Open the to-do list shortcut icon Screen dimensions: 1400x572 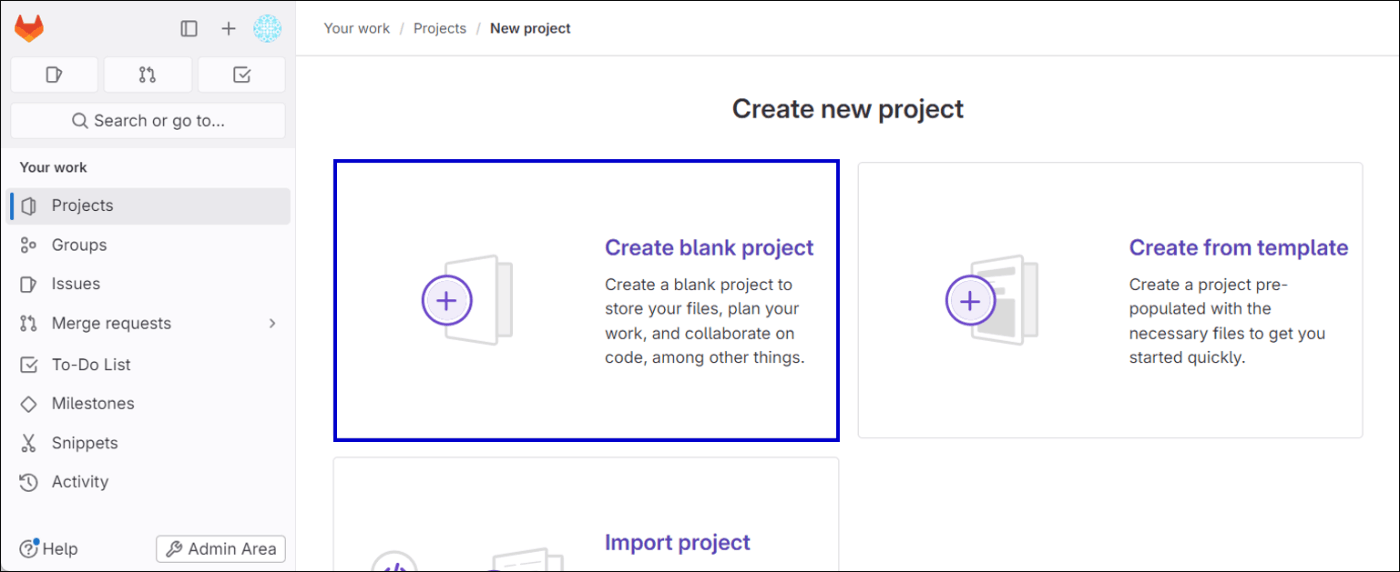point(241,75)
